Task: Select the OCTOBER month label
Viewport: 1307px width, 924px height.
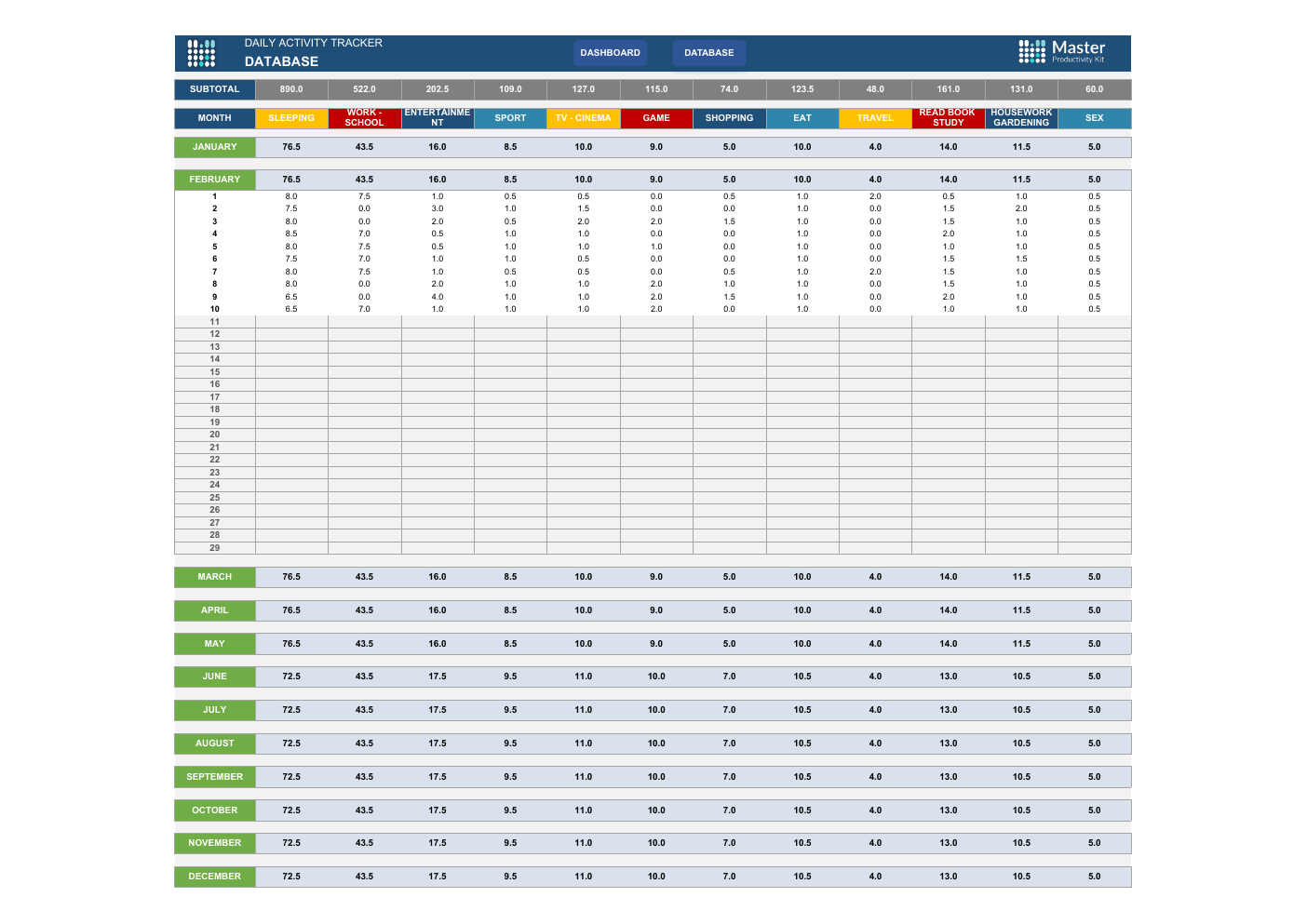Action: [x=215, y=810]
